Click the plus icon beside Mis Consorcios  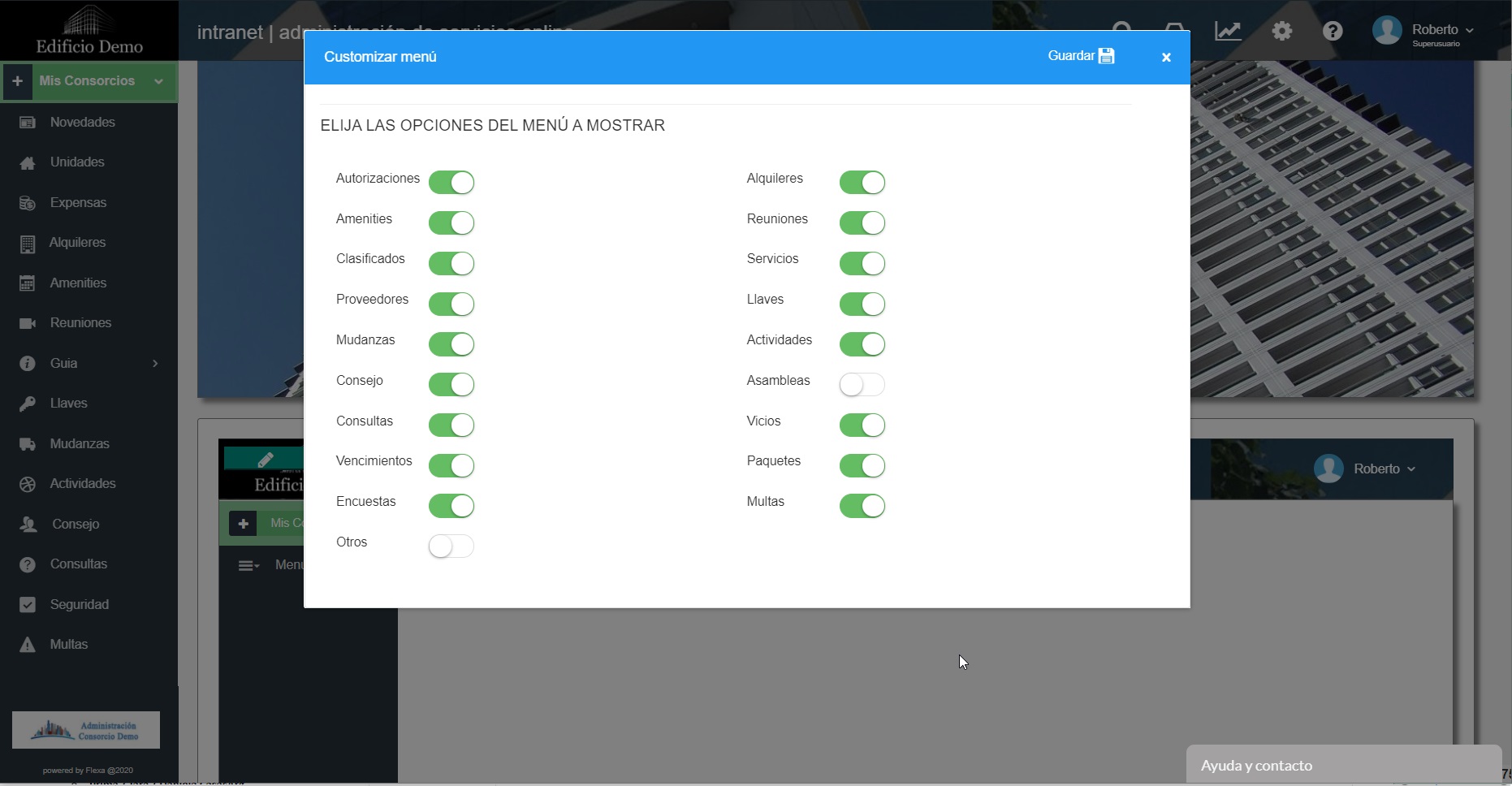coord(17,81)
